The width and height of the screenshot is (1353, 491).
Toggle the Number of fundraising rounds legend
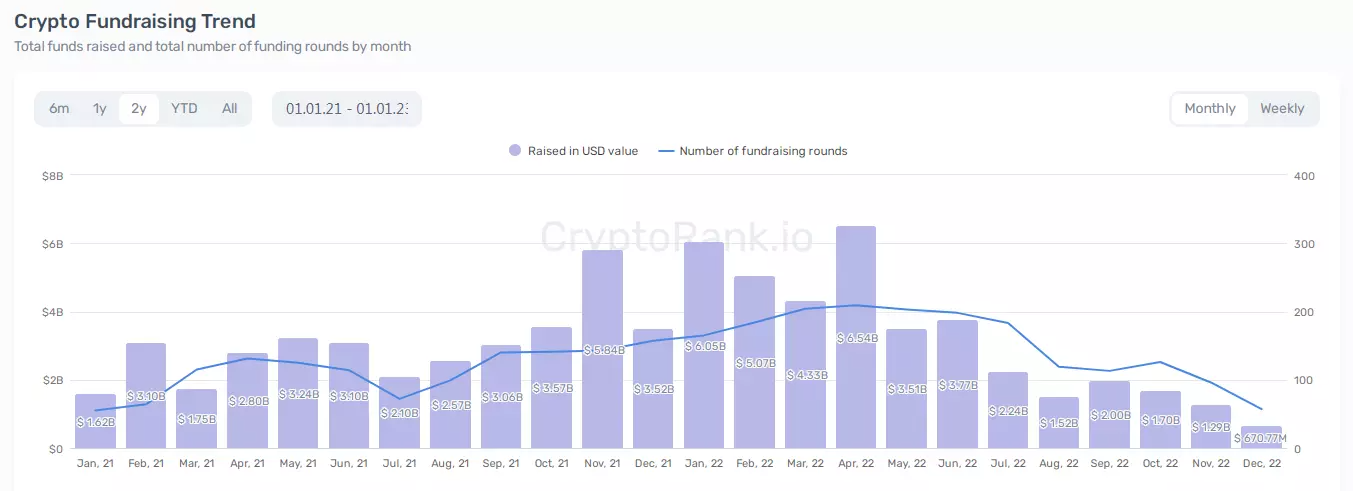[762, 151]
